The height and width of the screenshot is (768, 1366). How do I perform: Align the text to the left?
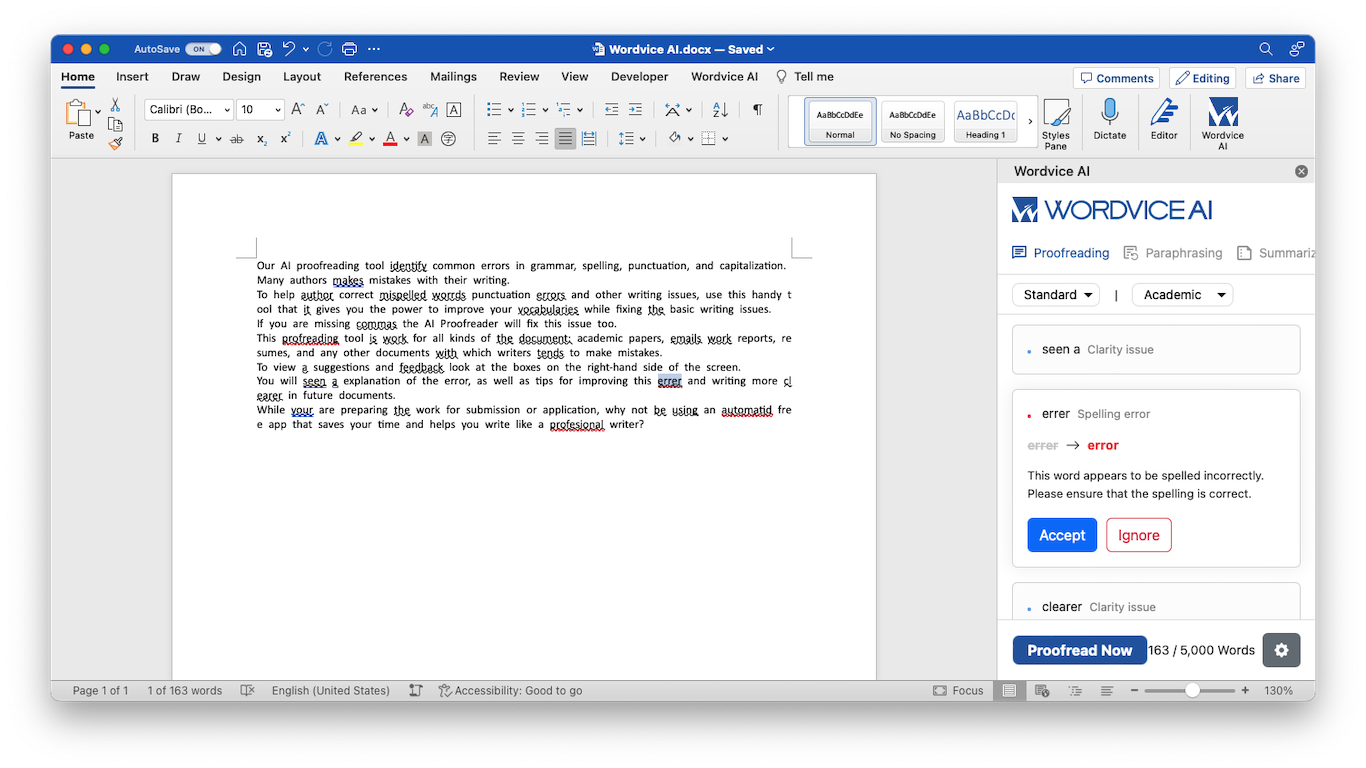(494, 139)
